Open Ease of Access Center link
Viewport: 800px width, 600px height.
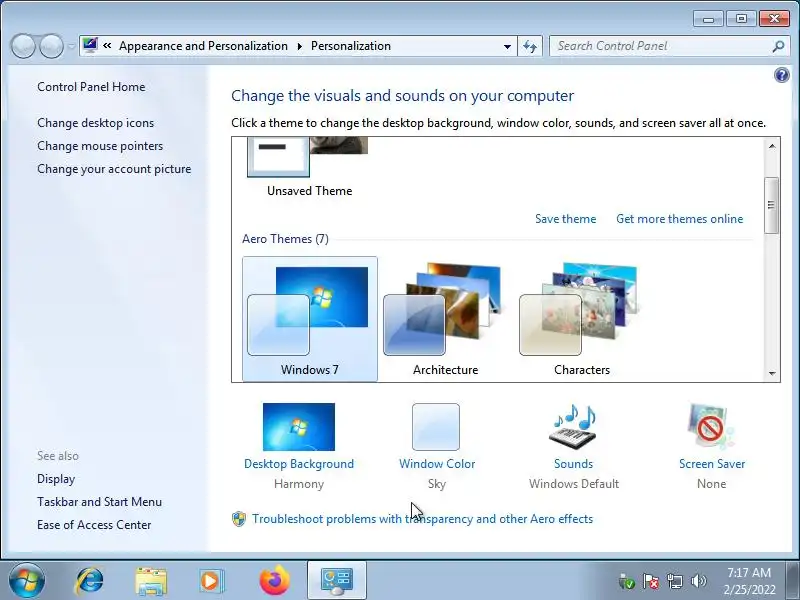94,525
